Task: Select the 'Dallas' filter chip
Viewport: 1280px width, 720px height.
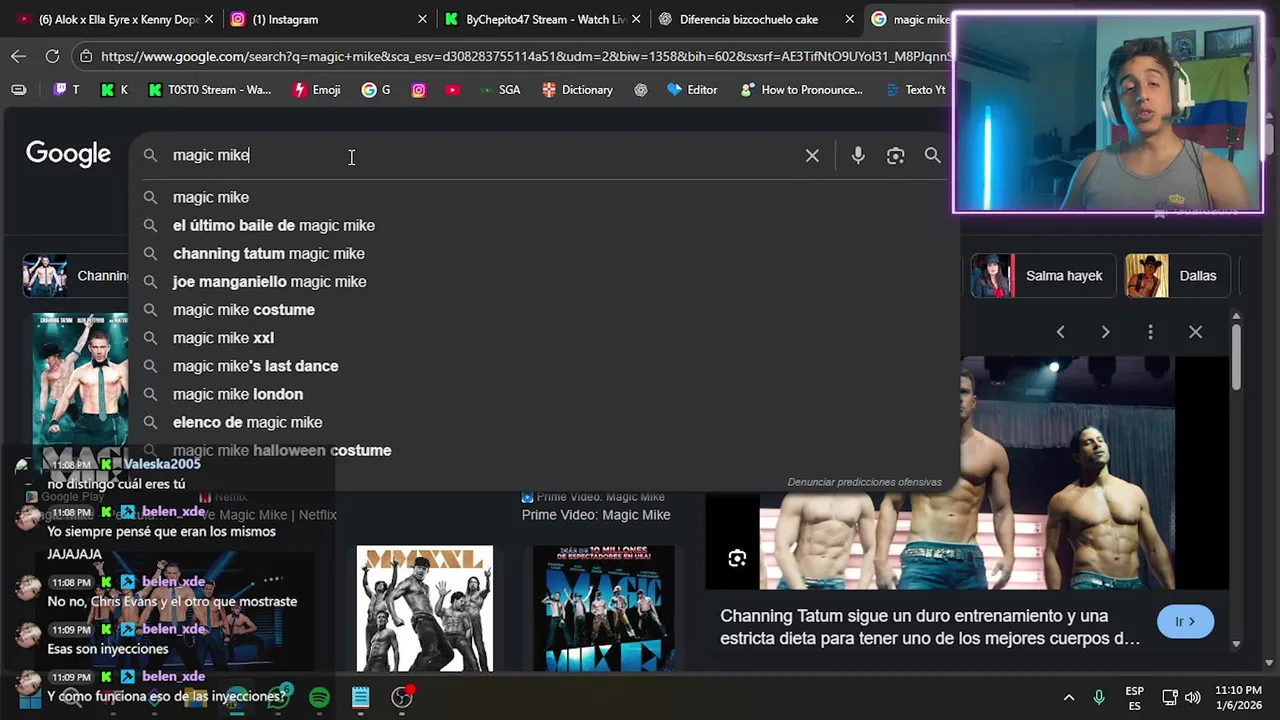Action: coord(1180,276)
